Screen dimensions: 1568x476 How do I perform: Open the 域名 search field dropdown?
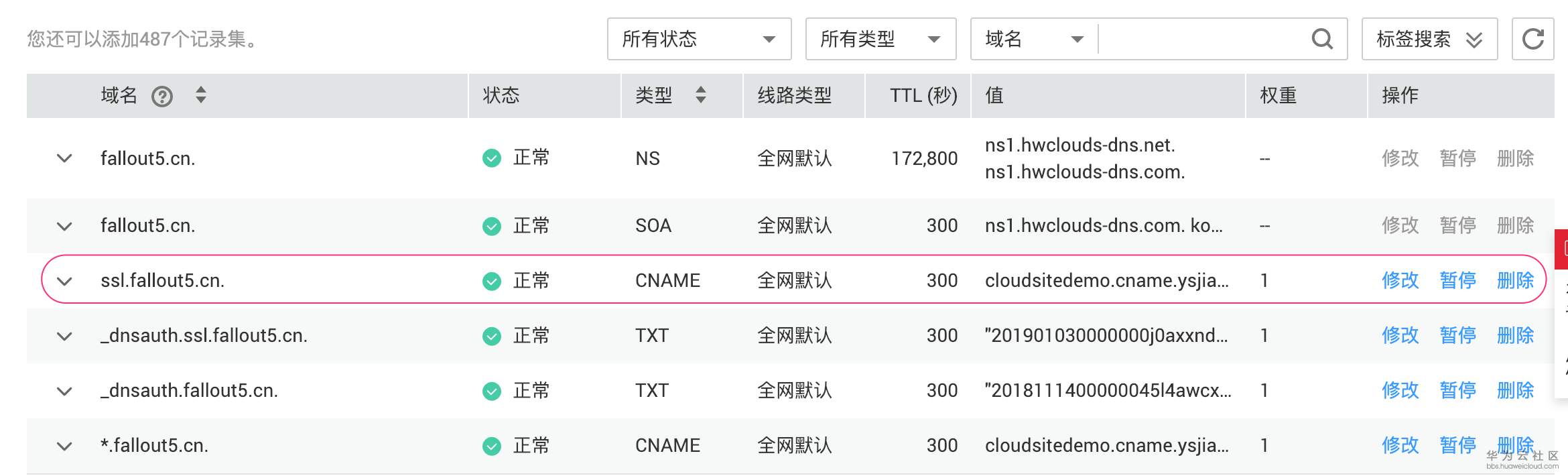(1034, 39)
